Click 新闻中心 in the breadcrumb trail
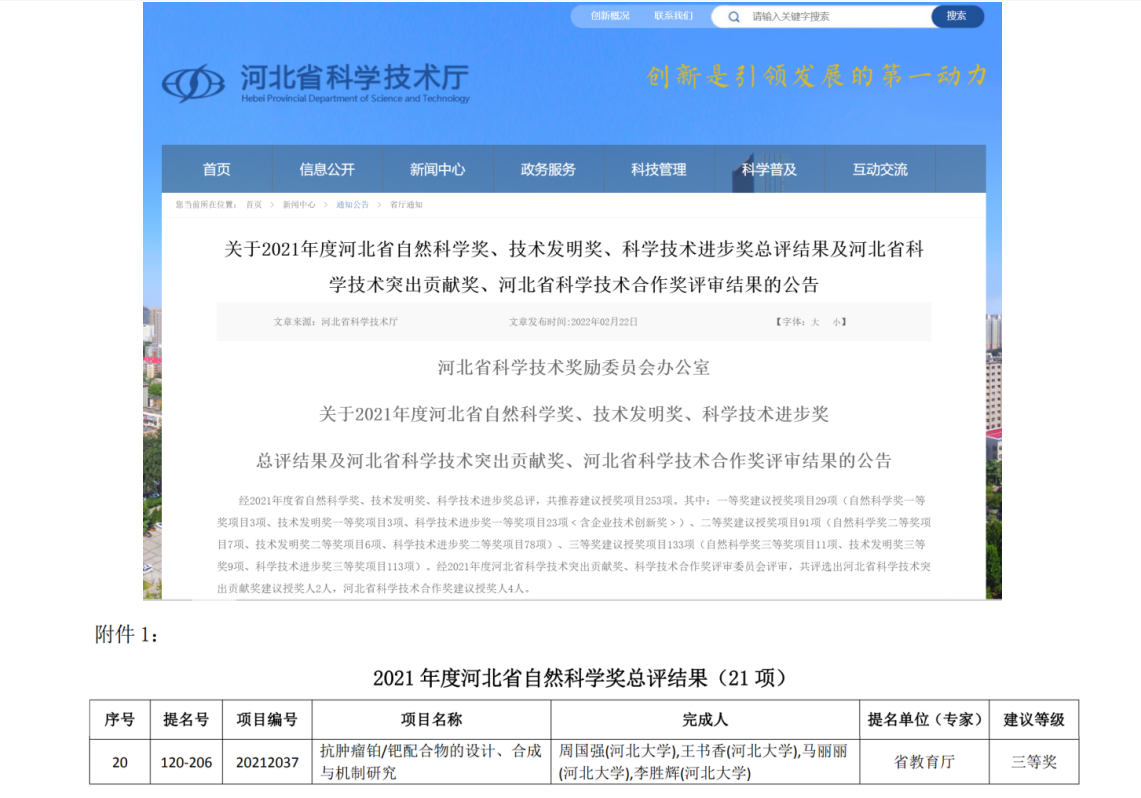Viewport: 1141px width, 798px height. coord(298,205)
